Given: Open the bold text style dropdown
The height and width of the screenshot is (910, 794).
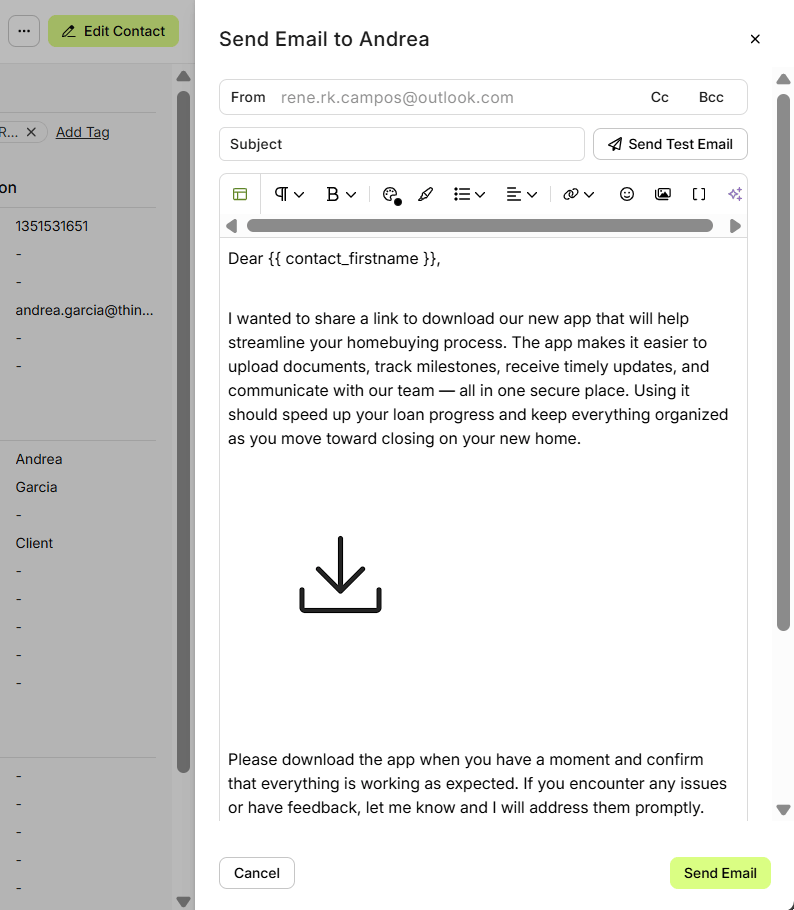Looking at the screenshot, I should 341,194.
